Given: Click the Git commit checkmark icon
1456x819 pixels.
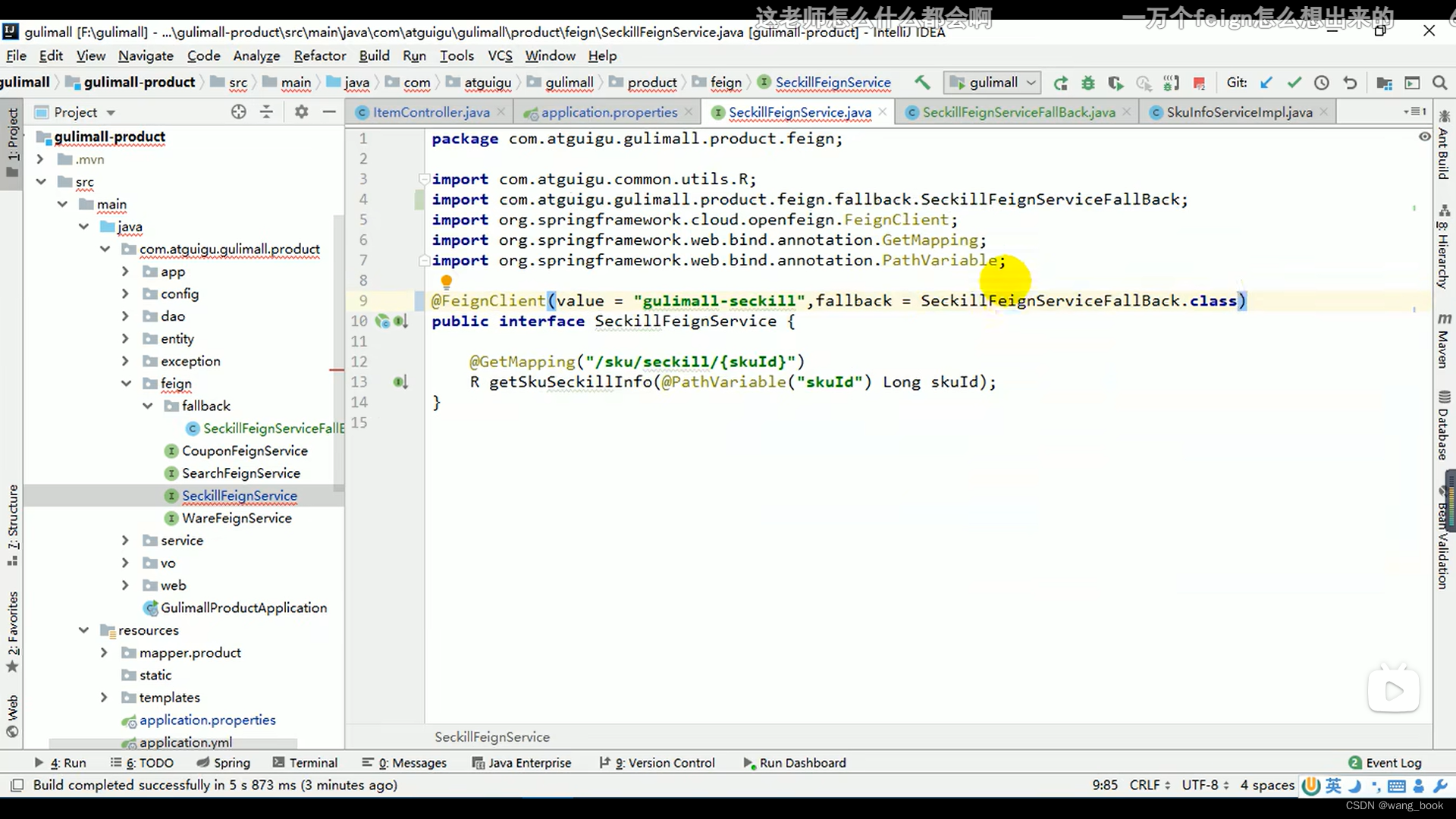Looking at the screenshot, I should coord(1294,83).
